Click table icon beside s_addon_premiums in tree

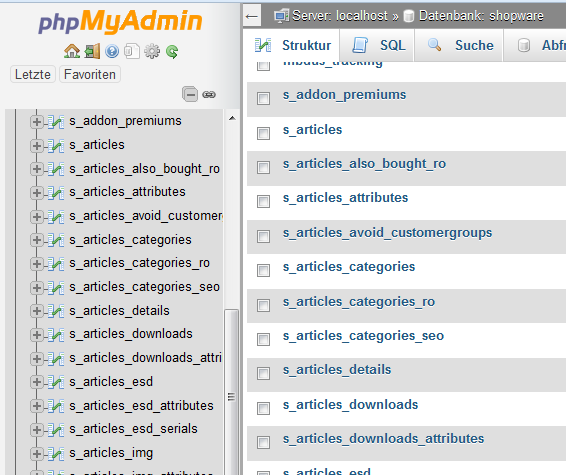pyautogui.click(x=56, y=122)
